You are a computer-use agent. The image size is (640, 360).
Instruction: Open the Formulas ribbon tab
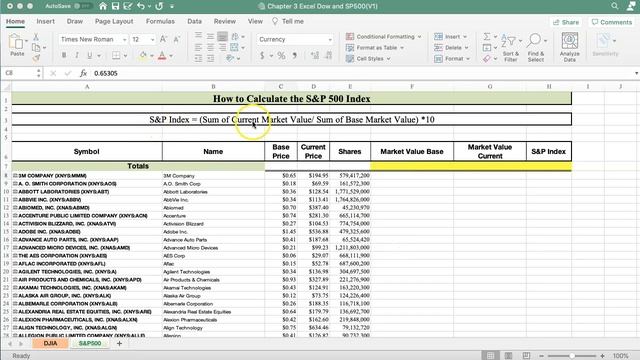point(160,21)
